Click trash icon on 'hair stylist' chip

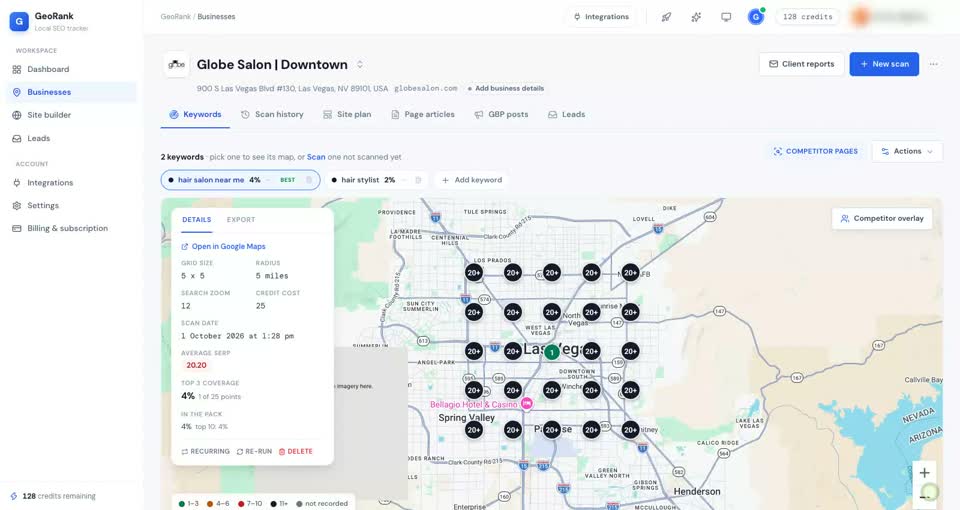click(418, 180)
